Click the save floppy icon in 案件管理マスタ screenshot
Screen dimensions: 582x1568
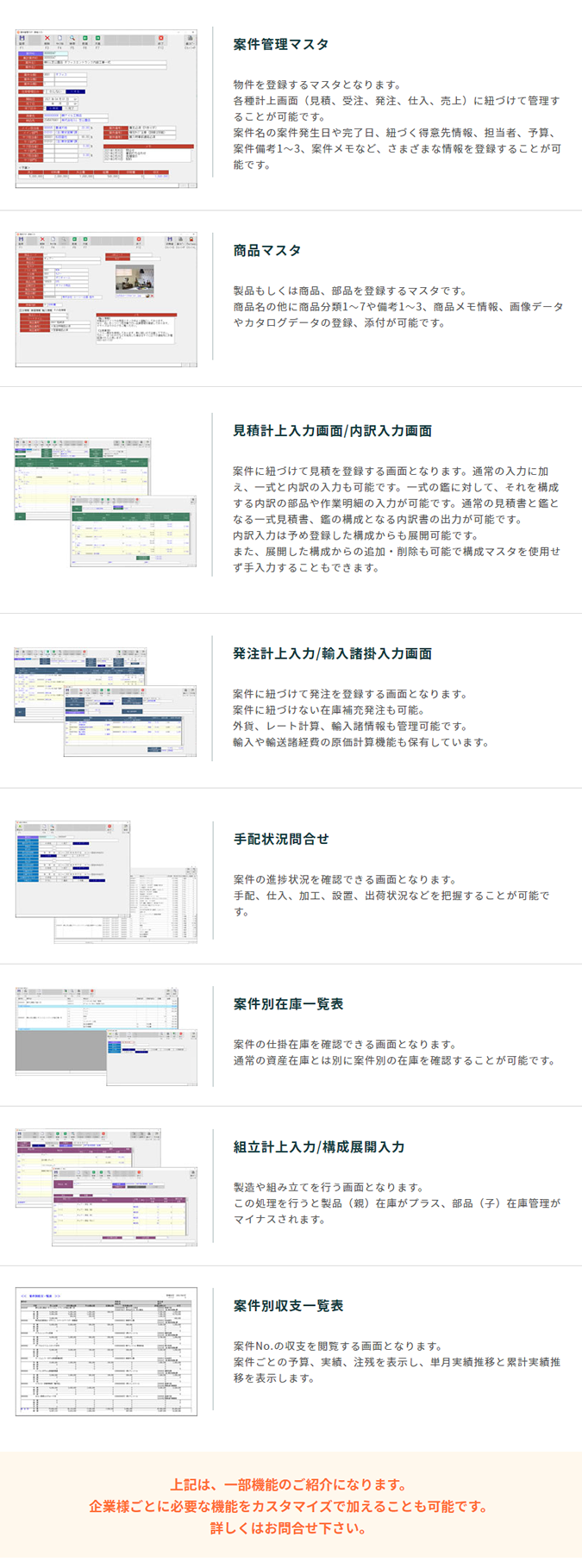pos(22,39)
